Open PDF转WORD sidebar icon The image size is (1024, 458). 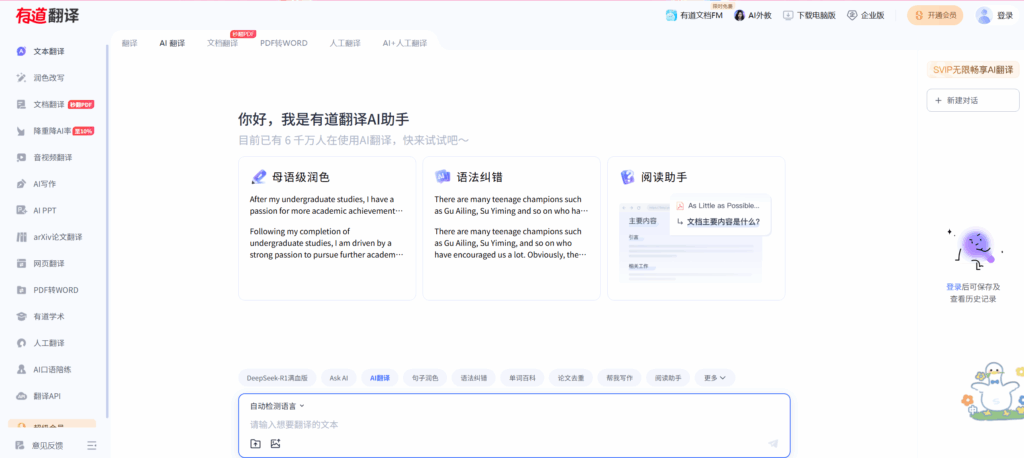click(x=22, y=289)
